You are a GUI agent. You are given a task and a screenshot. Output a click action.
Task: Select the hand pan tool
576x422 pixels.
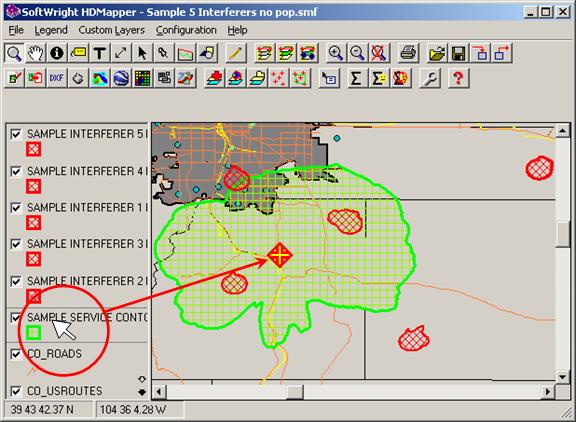36,53
